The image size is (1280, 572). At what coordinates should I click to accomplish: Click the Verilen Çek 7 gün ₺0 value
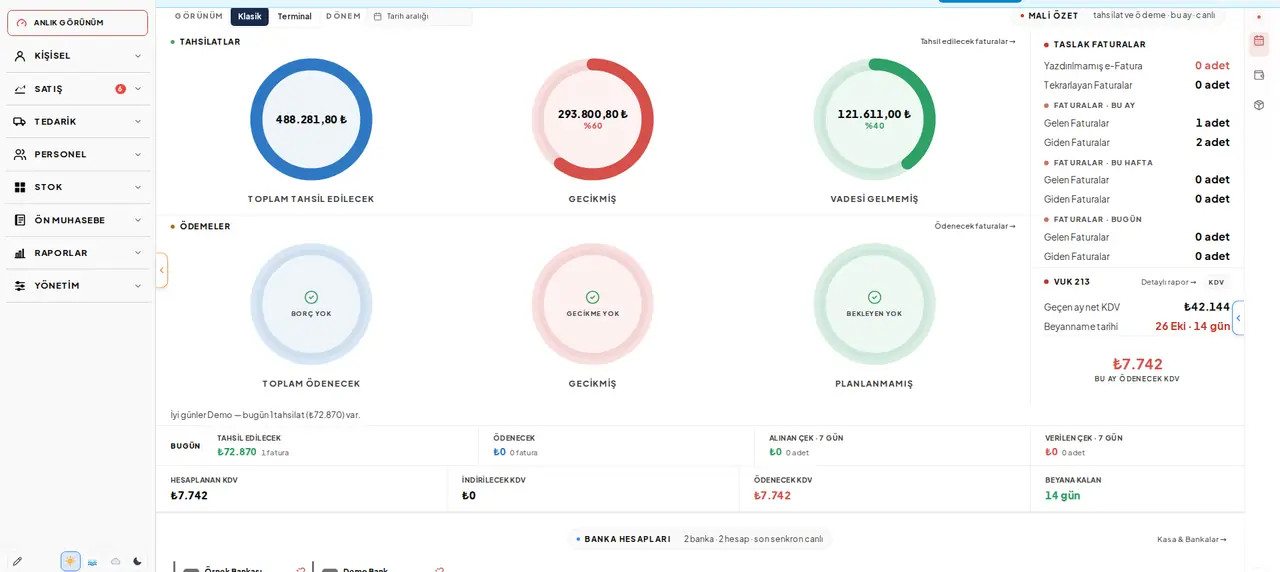(x=1051, y=452)
